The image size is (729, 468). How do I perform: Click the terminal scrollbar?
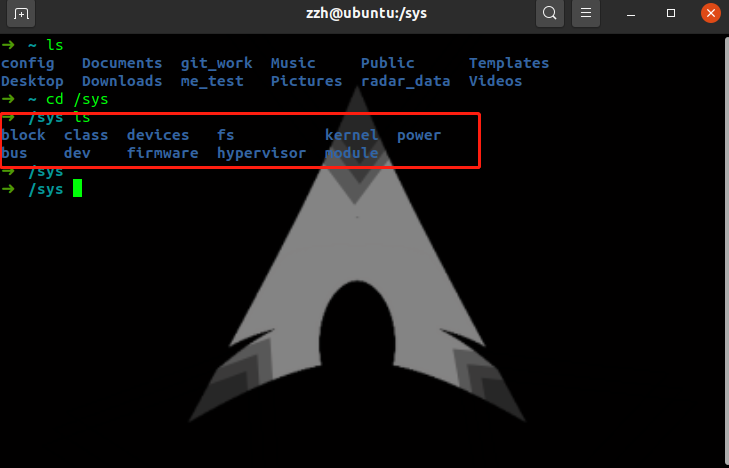pos(727,251)
